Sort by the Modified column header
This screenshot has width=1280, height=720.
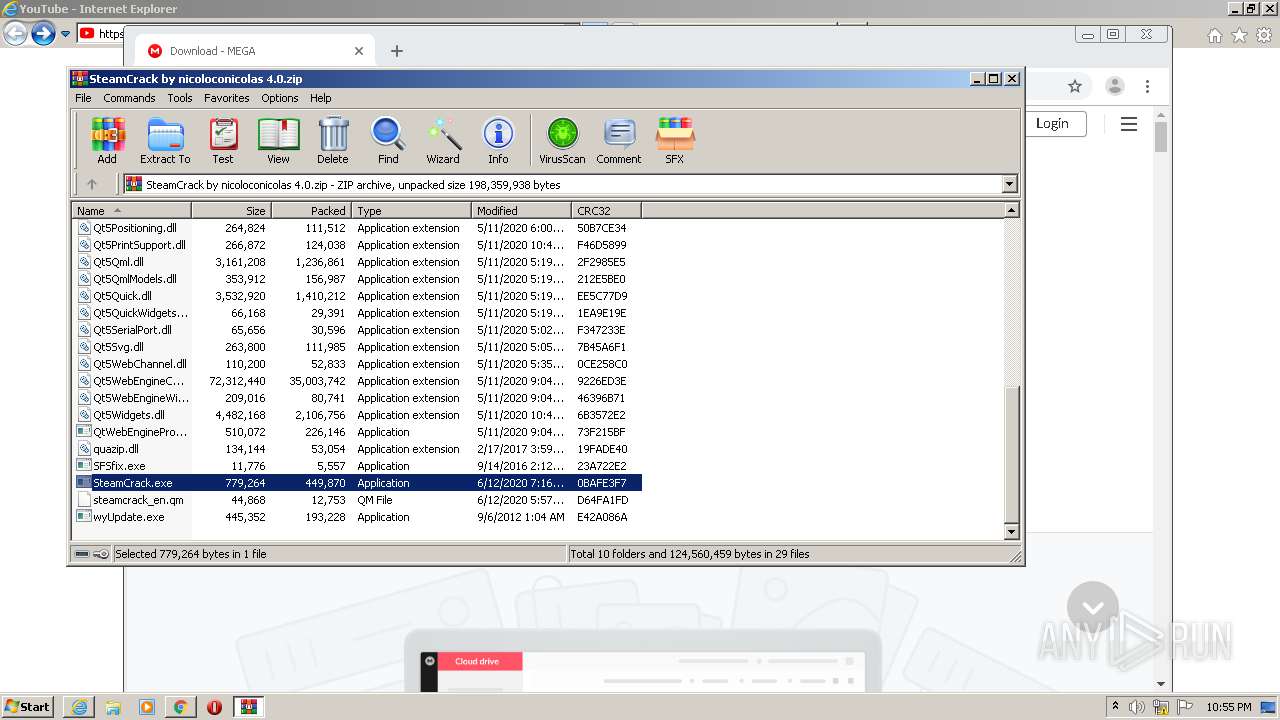point(521,211)
